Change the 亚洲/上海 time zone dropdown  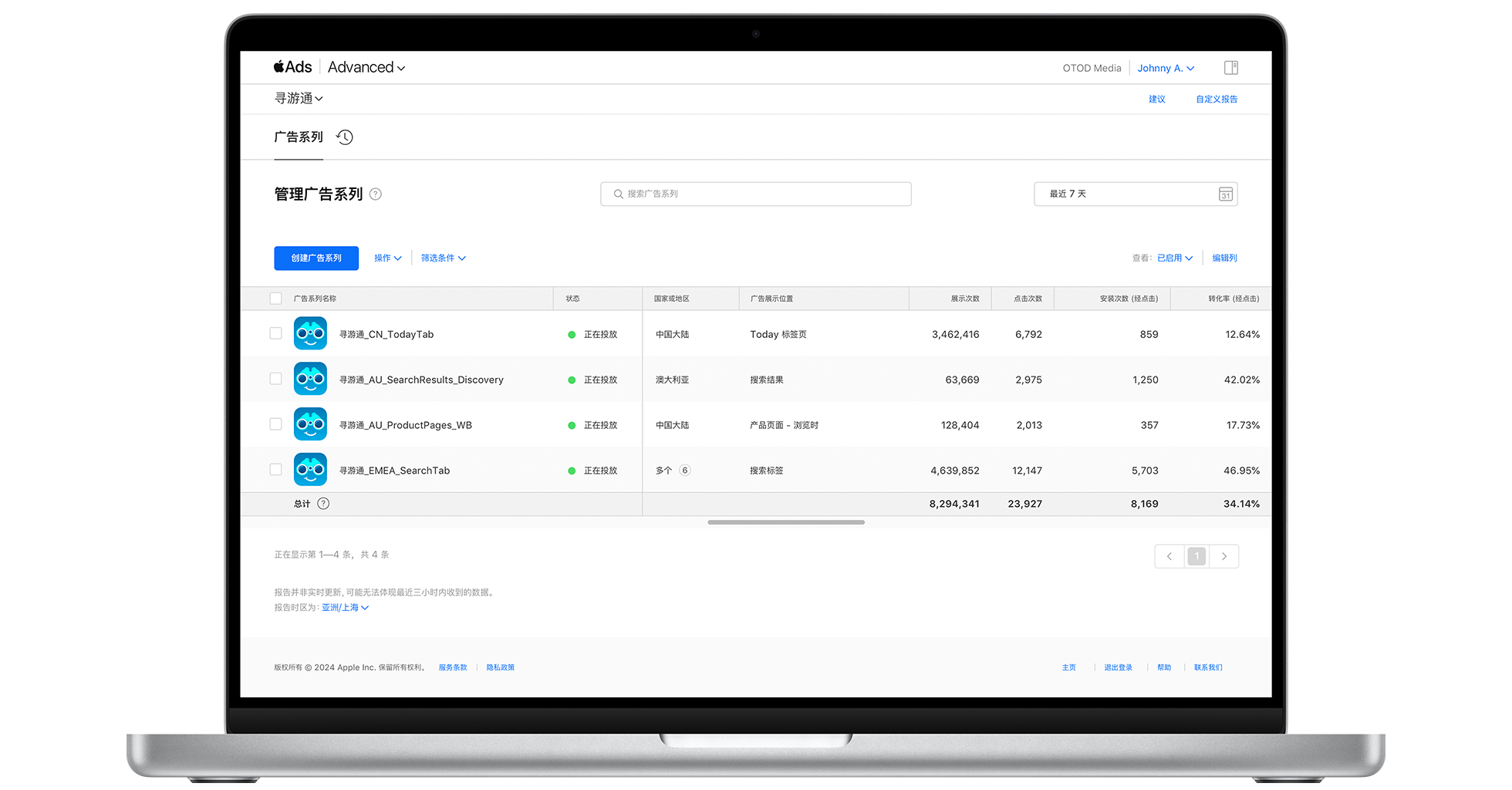pyautogui.click(x=345, y=608)
